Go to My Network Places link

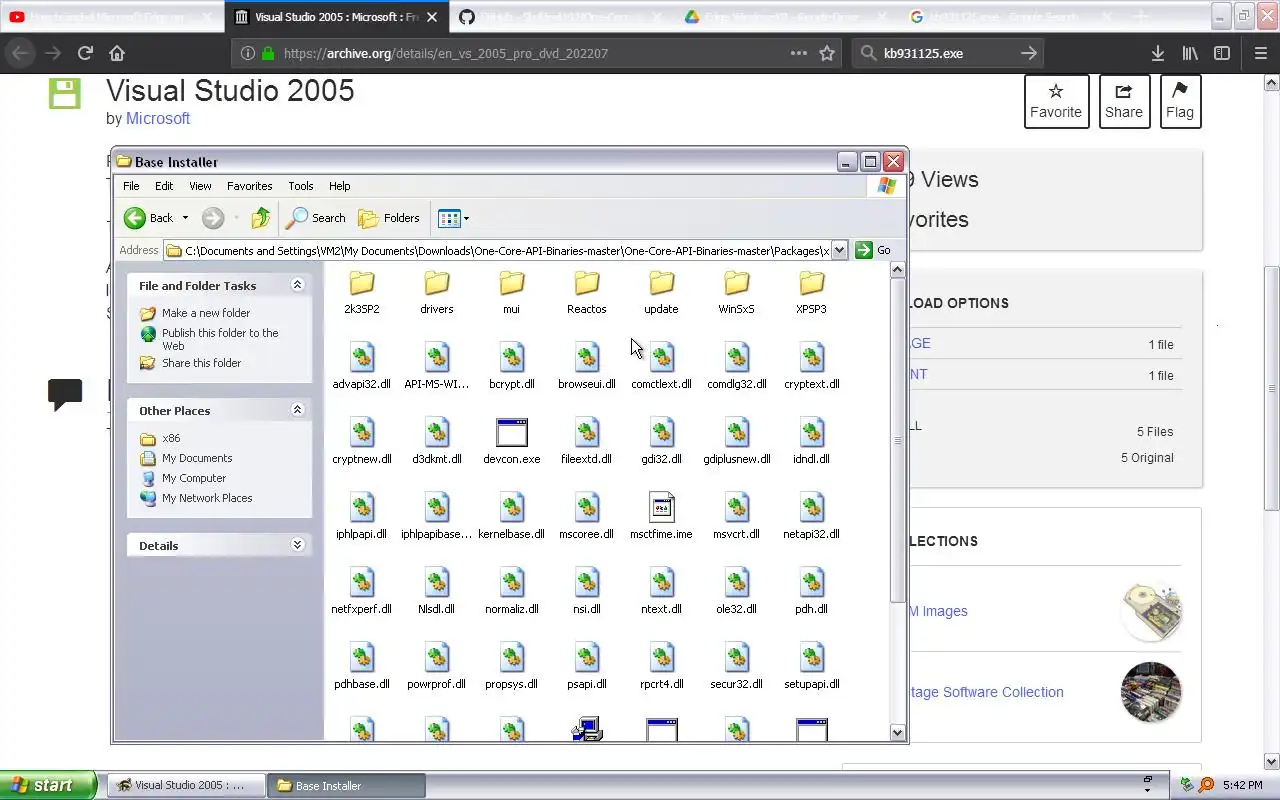pyautogui.click(x=207, y=498)
